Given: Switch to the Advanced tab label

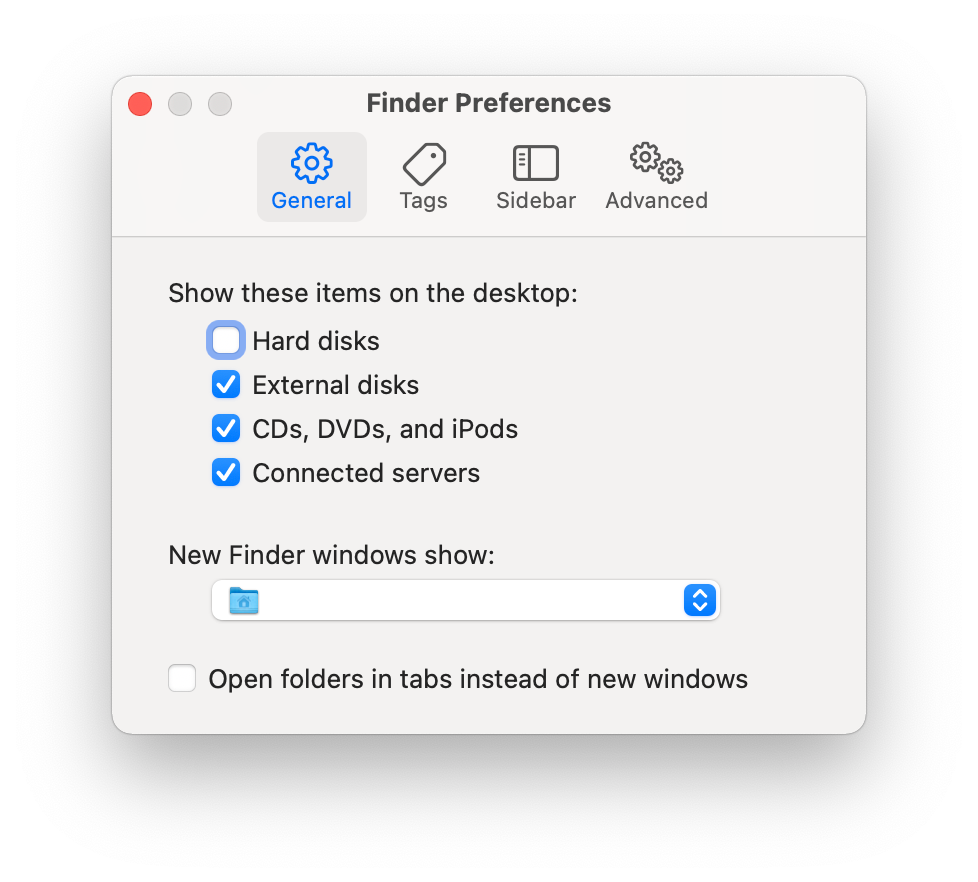Looking at the screenshot, I should pyautogui.click(x=657, y=201).
